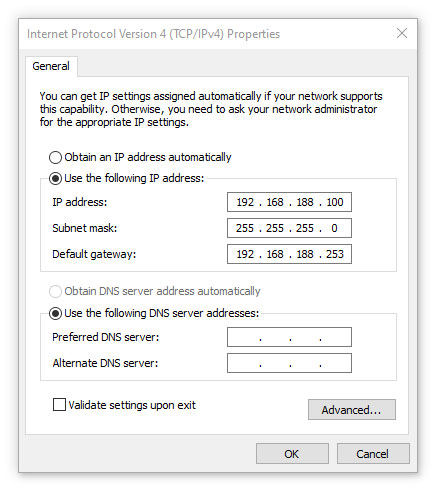The width and height of the screenshot is (436, 493).
Task: Click the Cancel button
Action: pos(373,454)
